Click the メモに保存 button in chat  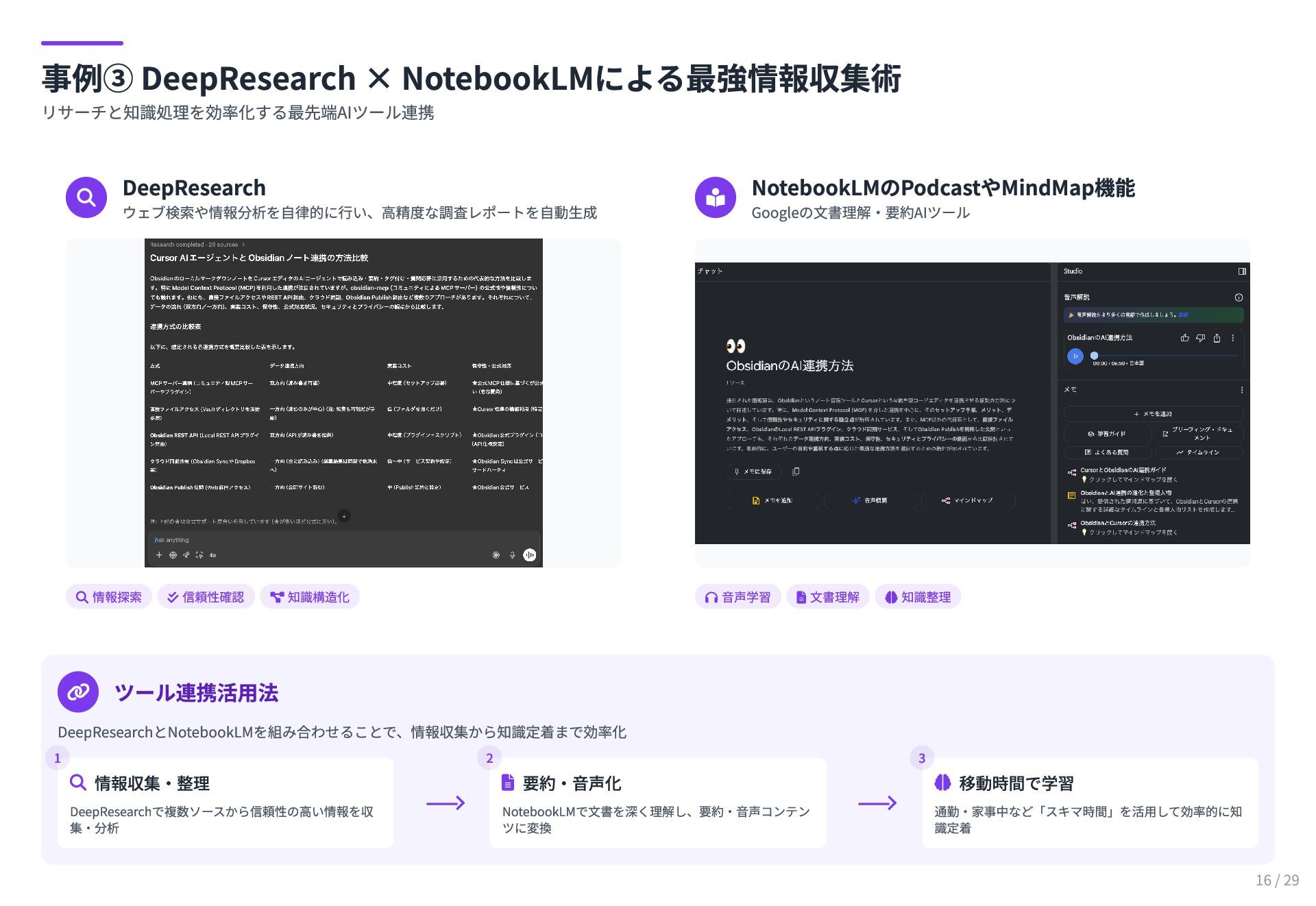[753, 472]
